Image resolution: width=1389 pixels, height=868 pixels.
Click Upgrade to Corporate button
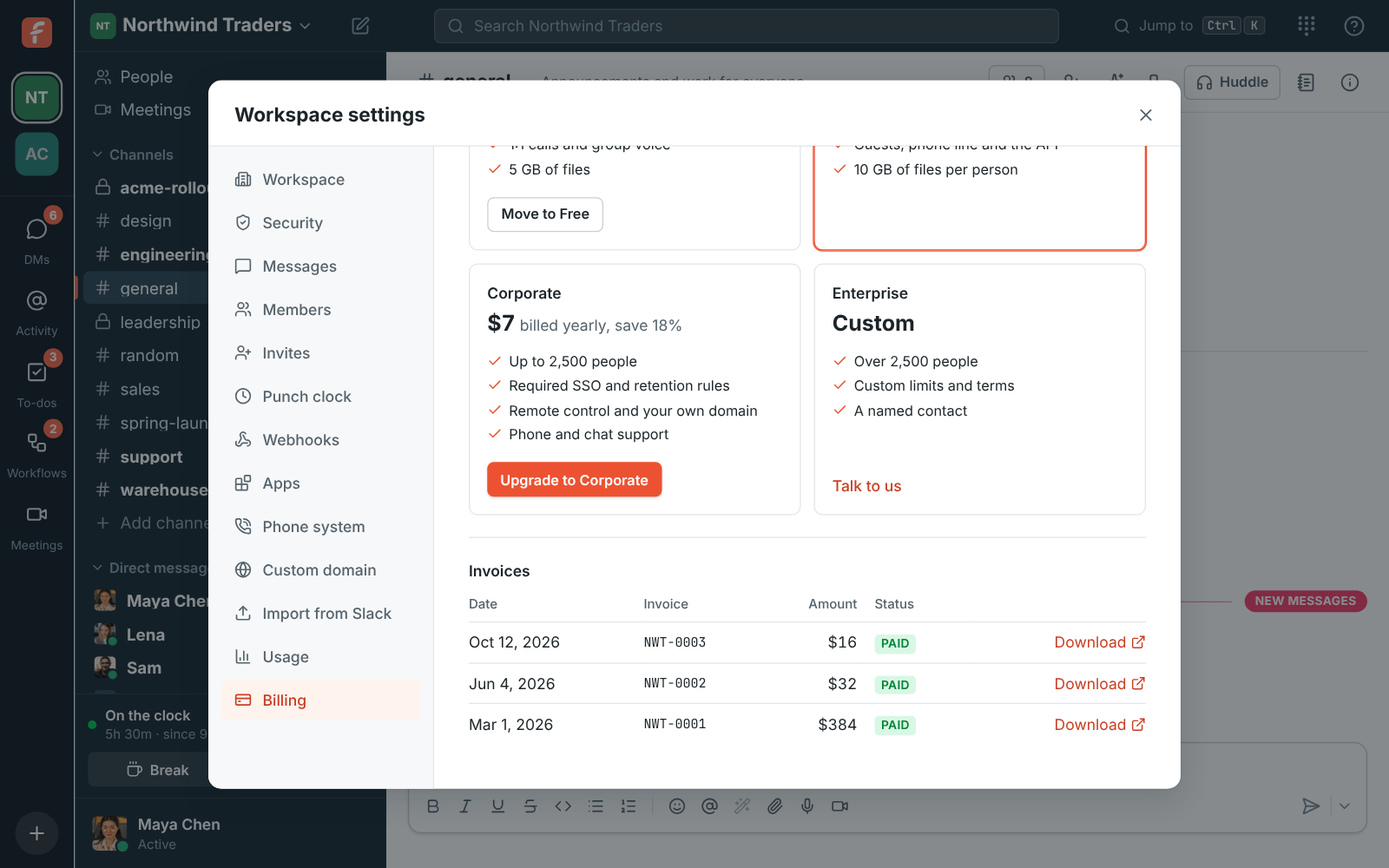574,480
